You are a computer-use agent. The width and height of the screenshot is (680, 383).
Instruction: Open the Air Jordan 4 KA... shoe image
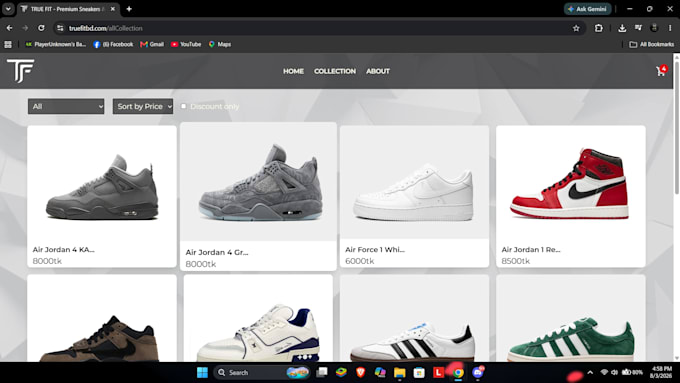pyautogui.click(x=102, y=183)
